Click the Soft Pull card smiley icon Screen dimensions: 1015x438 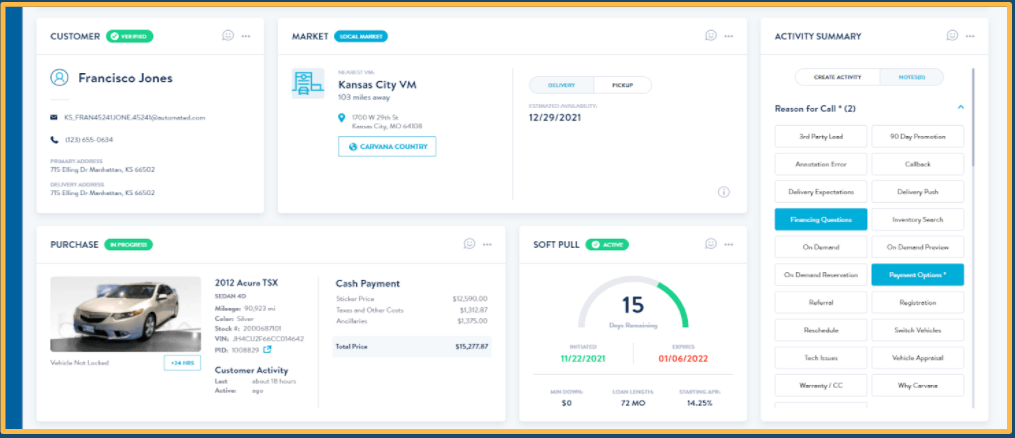point(711,244)
